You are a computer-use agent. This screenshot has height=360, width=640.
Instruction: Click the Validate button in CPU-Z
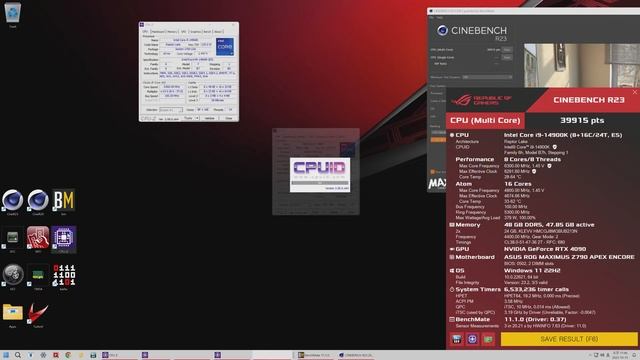pos(210,118)
